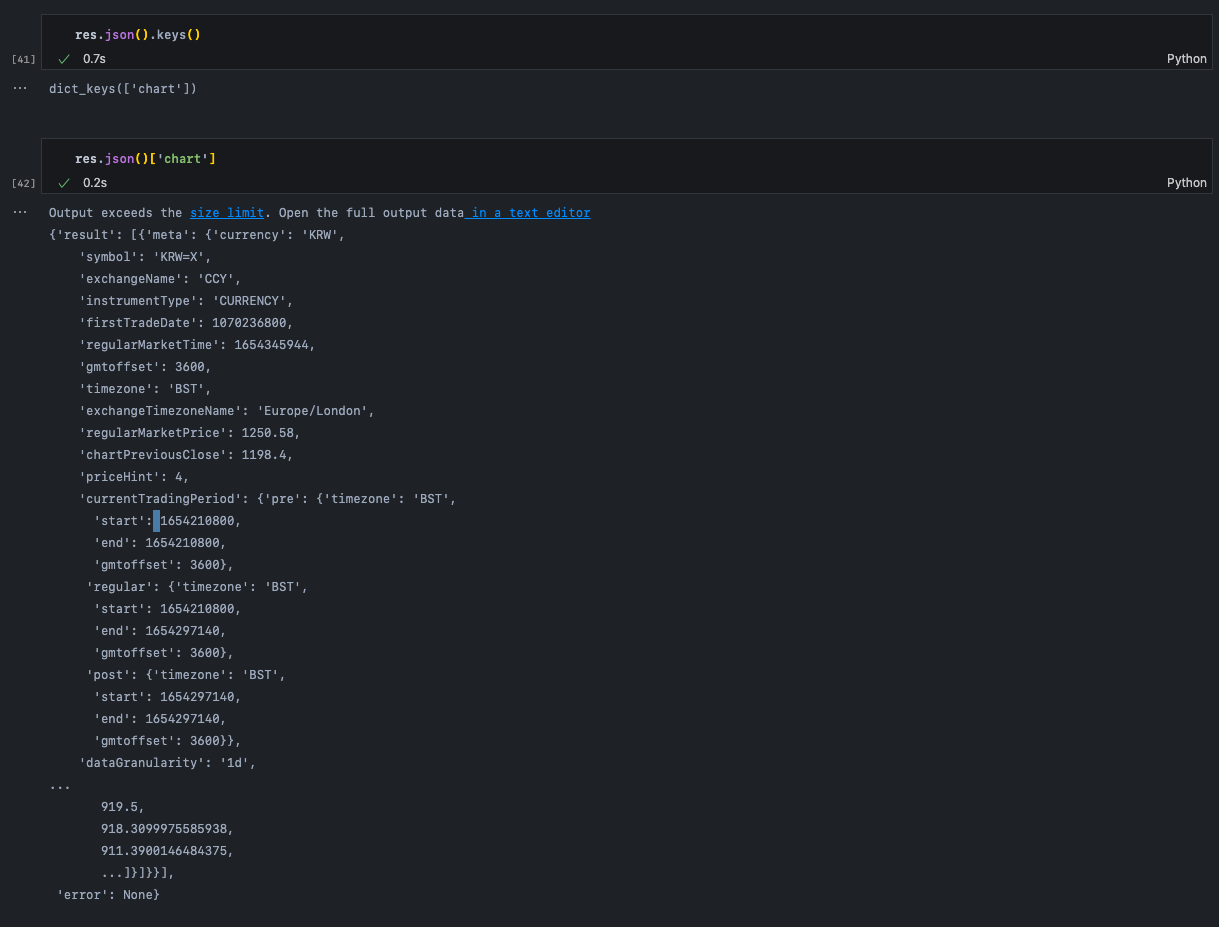Click 'dataGranularity': '1d' line
The image size is (1219, 927).
tap(168, 763)
